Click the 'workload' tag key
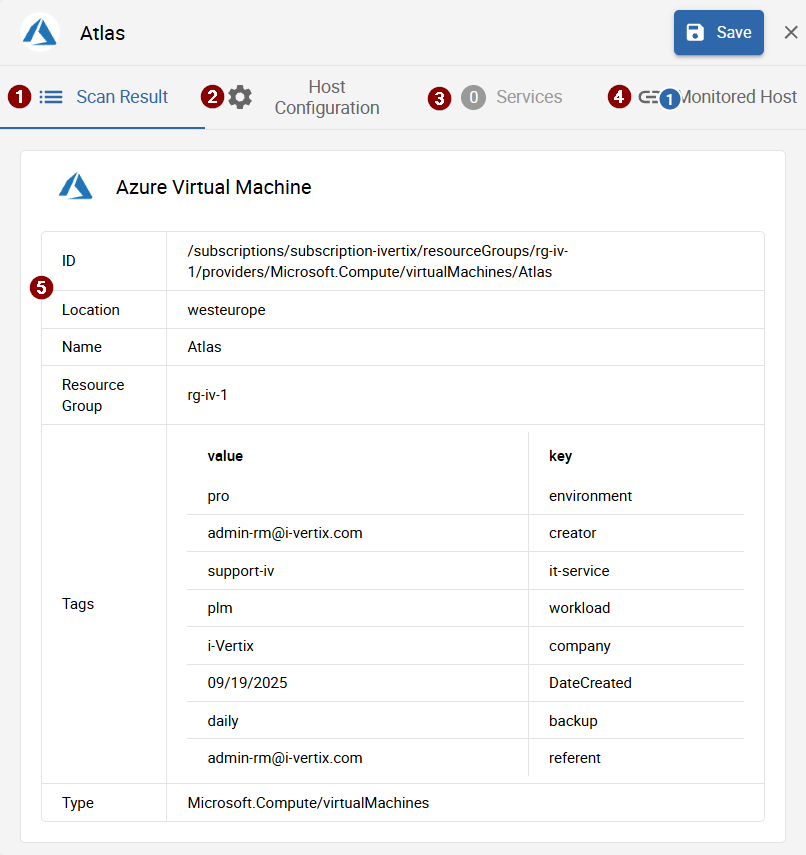 click(x=579, y=608)
